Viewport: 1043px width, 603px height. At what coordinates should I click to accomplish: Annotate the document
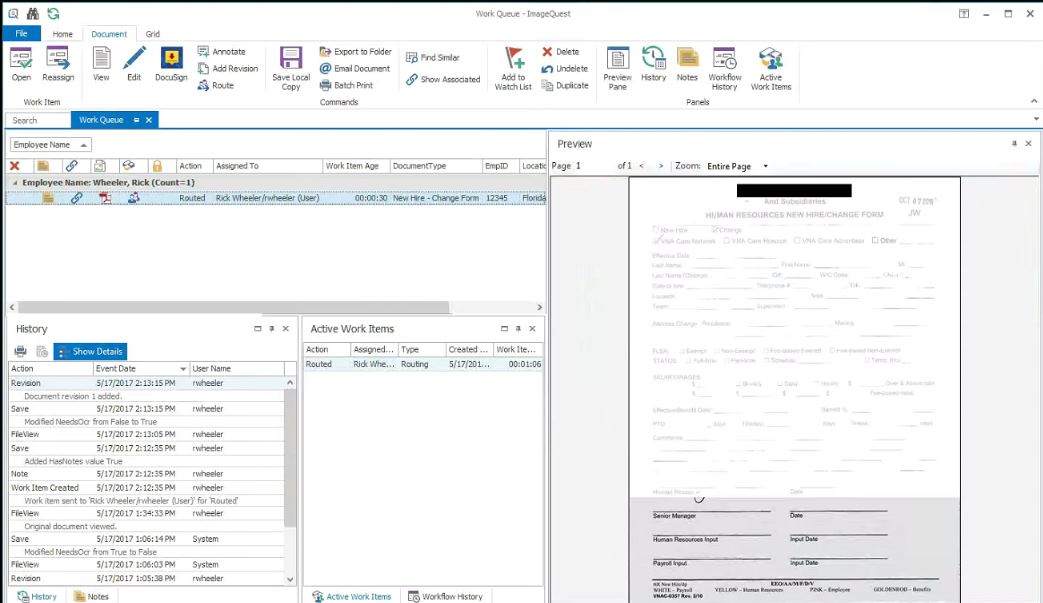(222, 51)
